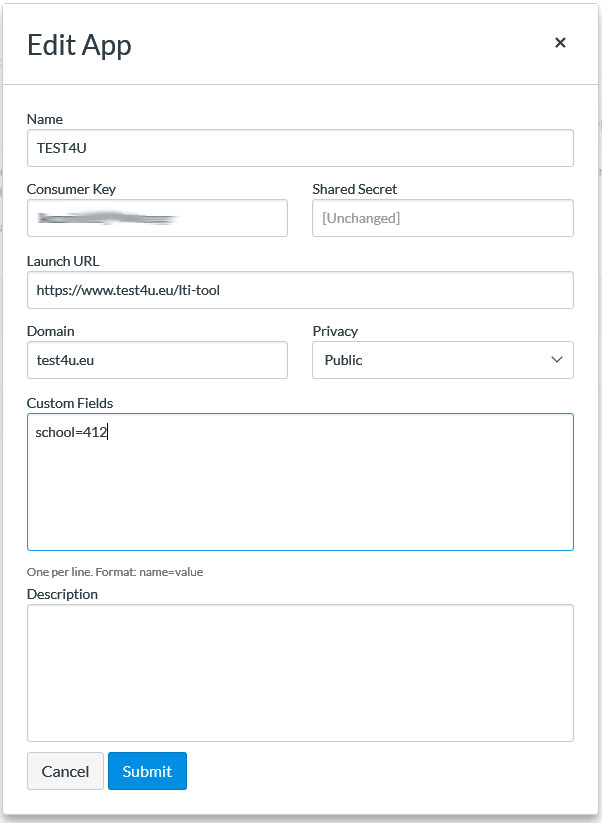Click the Name input field
Viewport: 602px width, 823px height.
click(300, 148)
